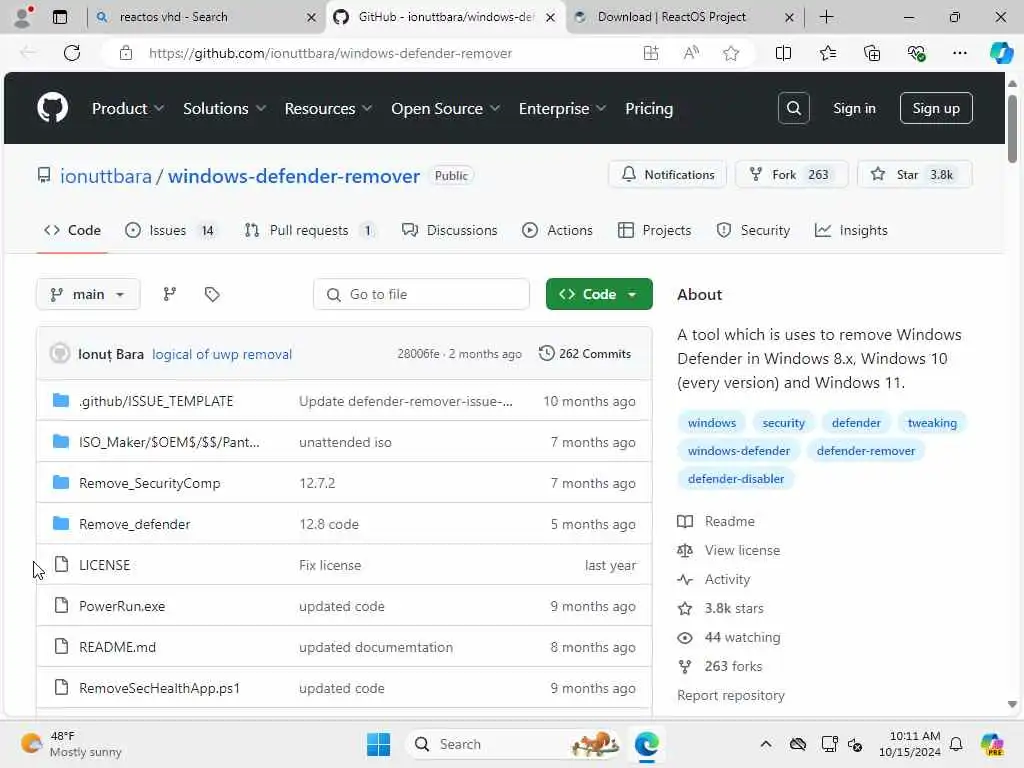Switch to the Insights tab

click(x=851, y=230)
